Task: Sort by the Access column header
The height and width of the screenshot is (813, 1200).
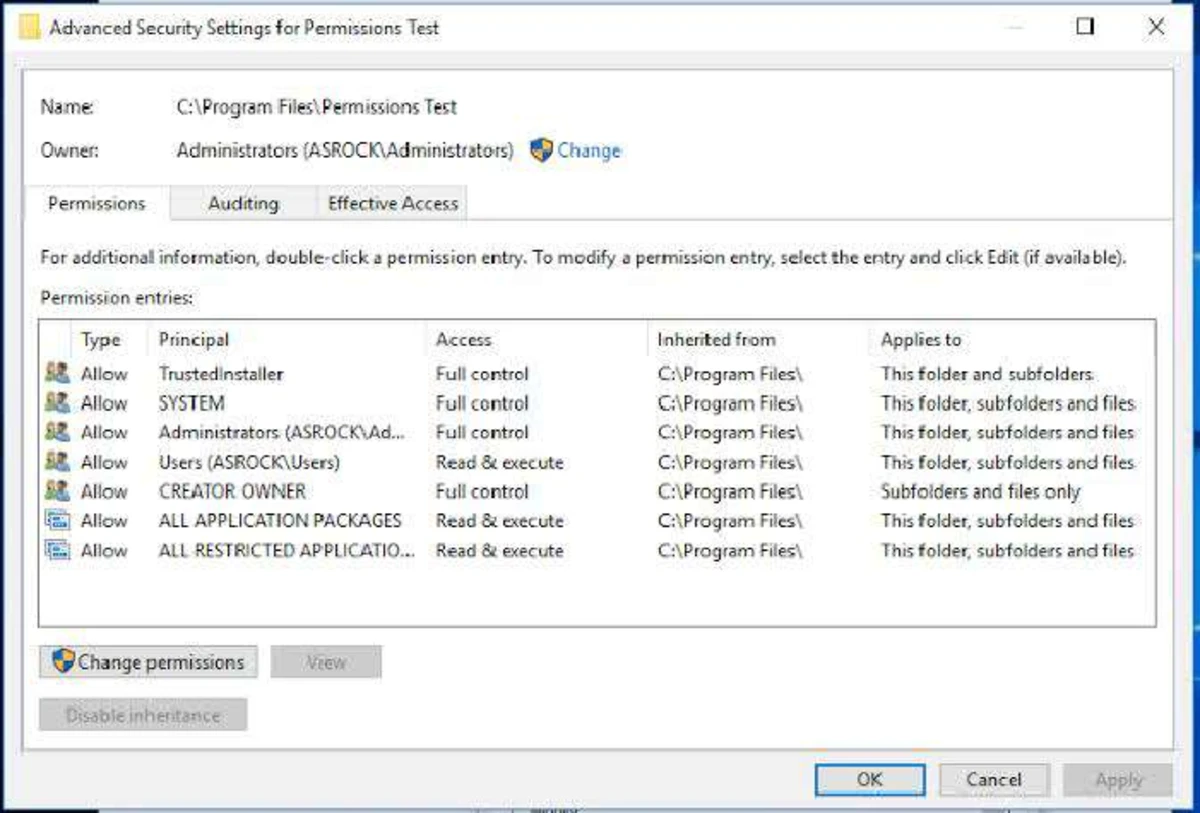Action: click(464, 340)
